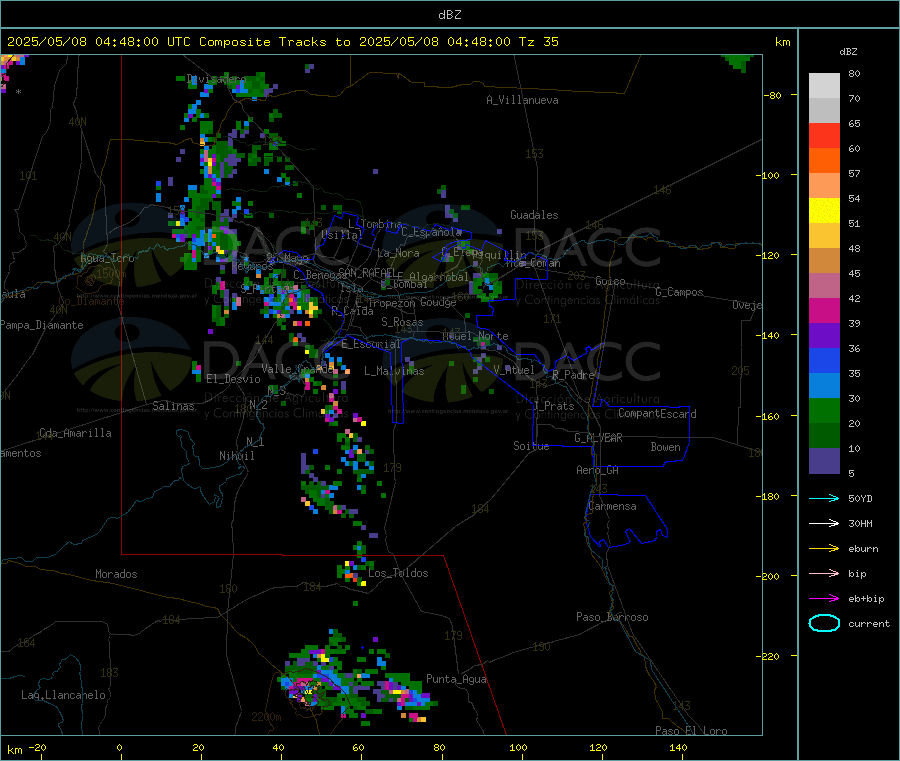
Task: Click the yellow eburn arrow in legend
Action: pyautogui.click(x=824, y=549)
